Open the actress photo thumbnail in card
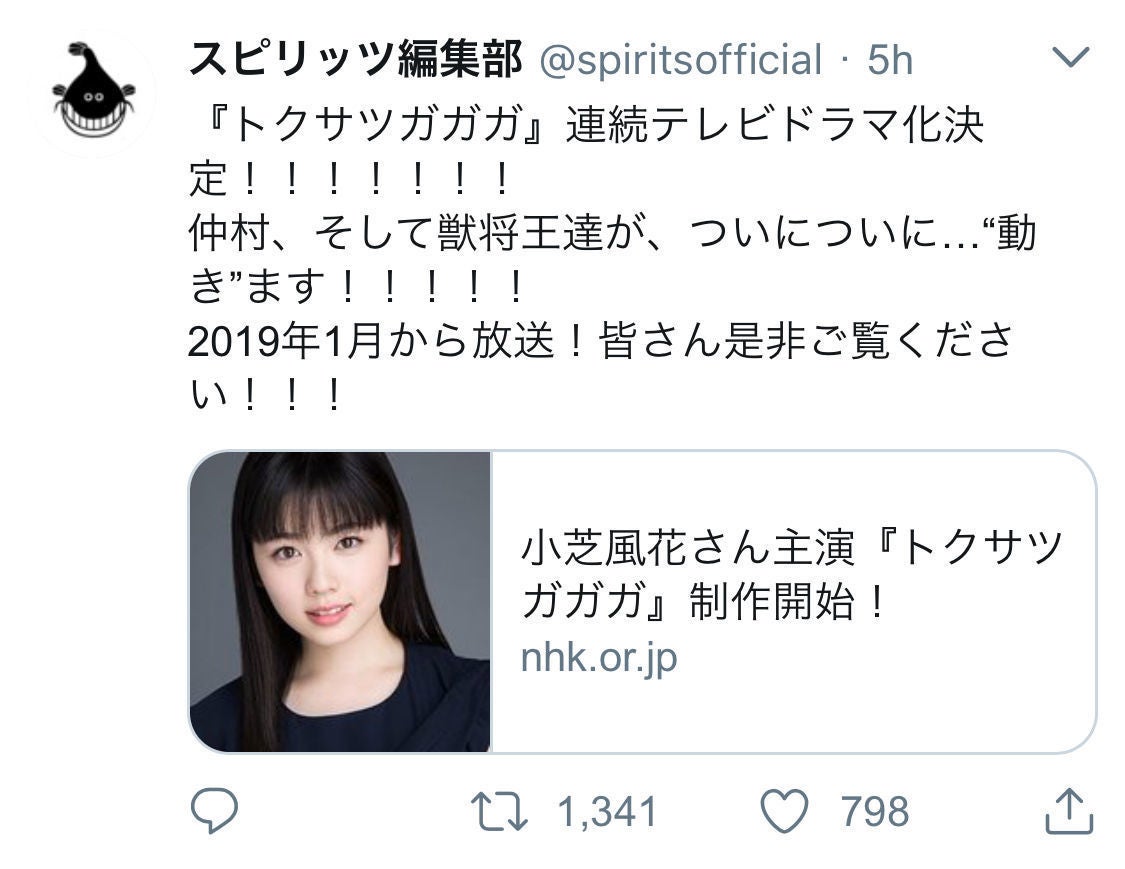 (340, 601)
